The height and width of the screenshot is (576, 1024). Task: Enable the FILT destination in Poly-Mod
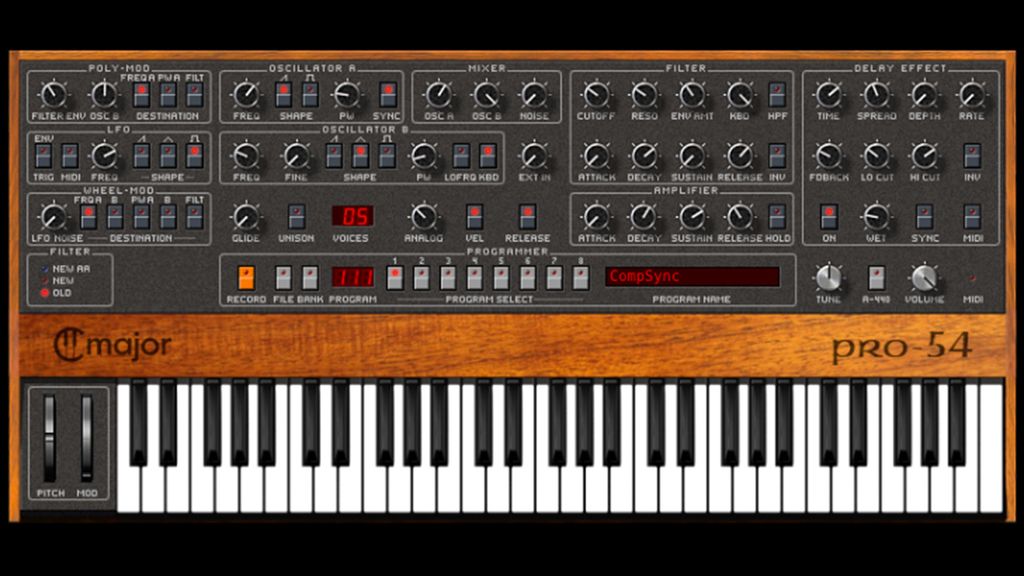click(193, 92)
